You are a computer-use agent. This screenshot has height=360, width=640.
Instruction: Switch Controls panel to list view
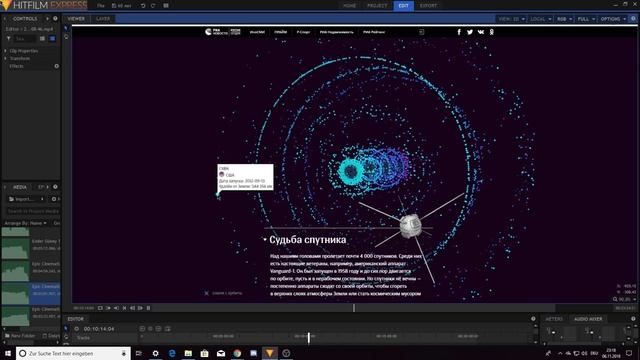coord(42,39)
